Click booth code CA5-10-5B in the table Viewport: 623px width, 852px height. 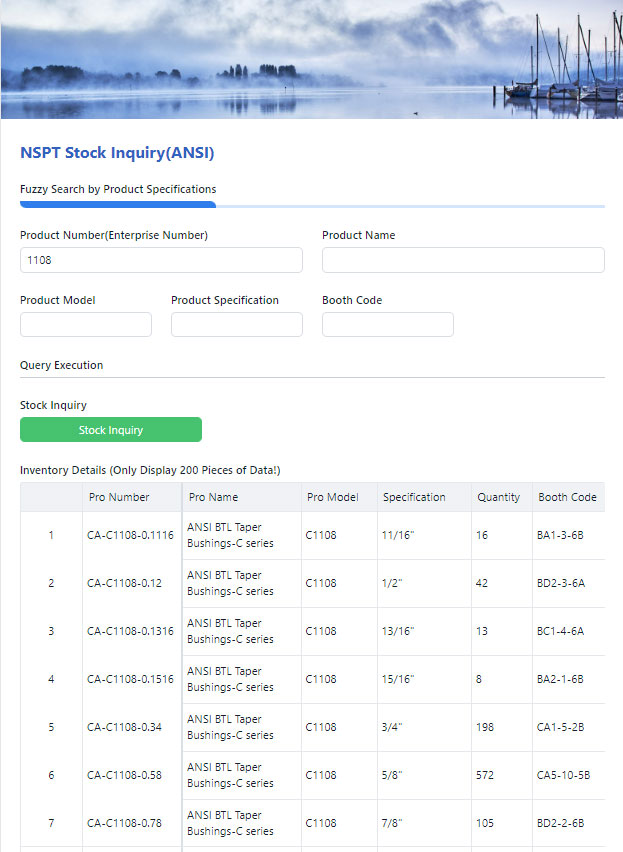tap(563, 776)
